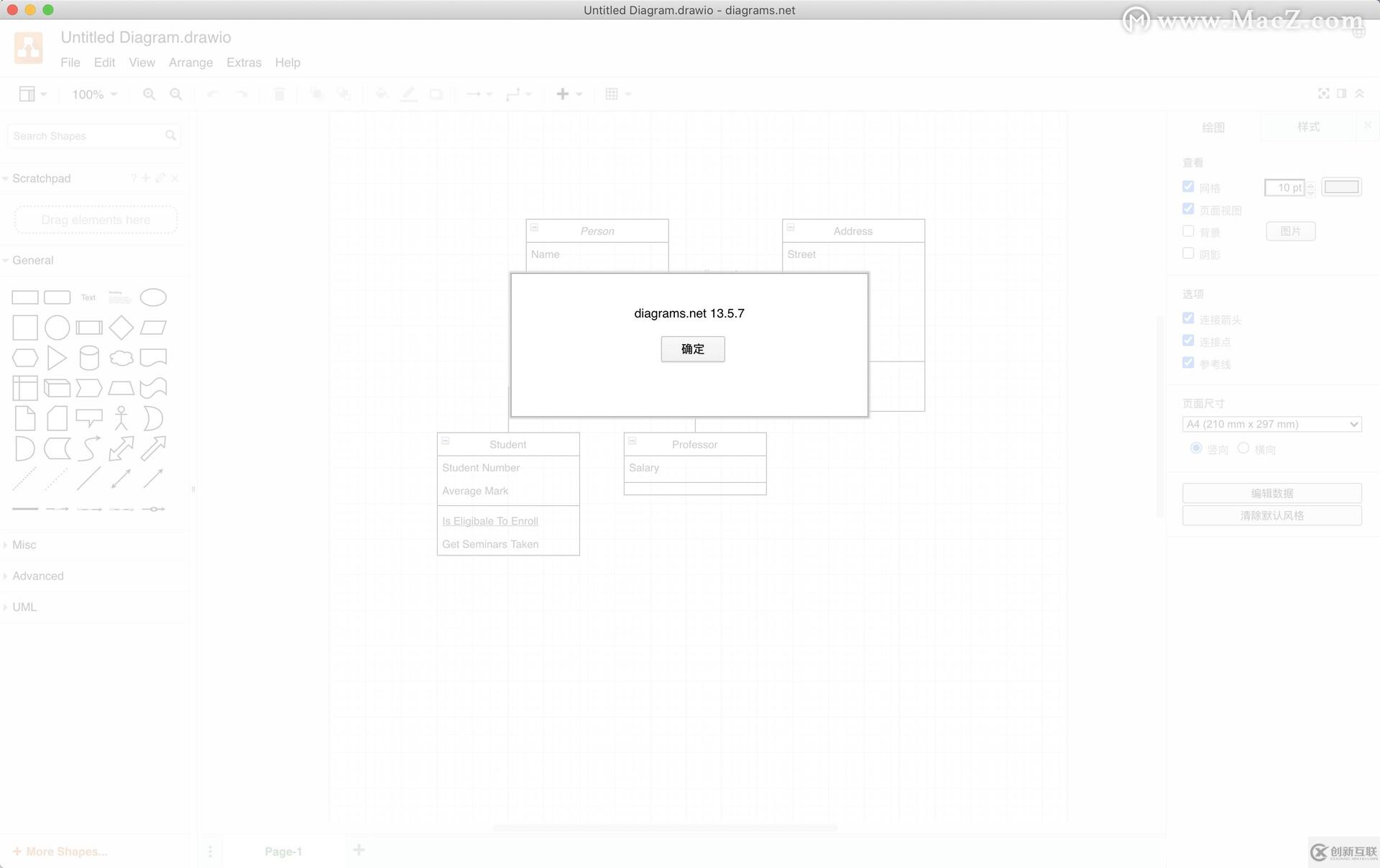The width and height of the screenshot is (1380, 868).
Task: Open the Extras menu
Action: point(244,62)
